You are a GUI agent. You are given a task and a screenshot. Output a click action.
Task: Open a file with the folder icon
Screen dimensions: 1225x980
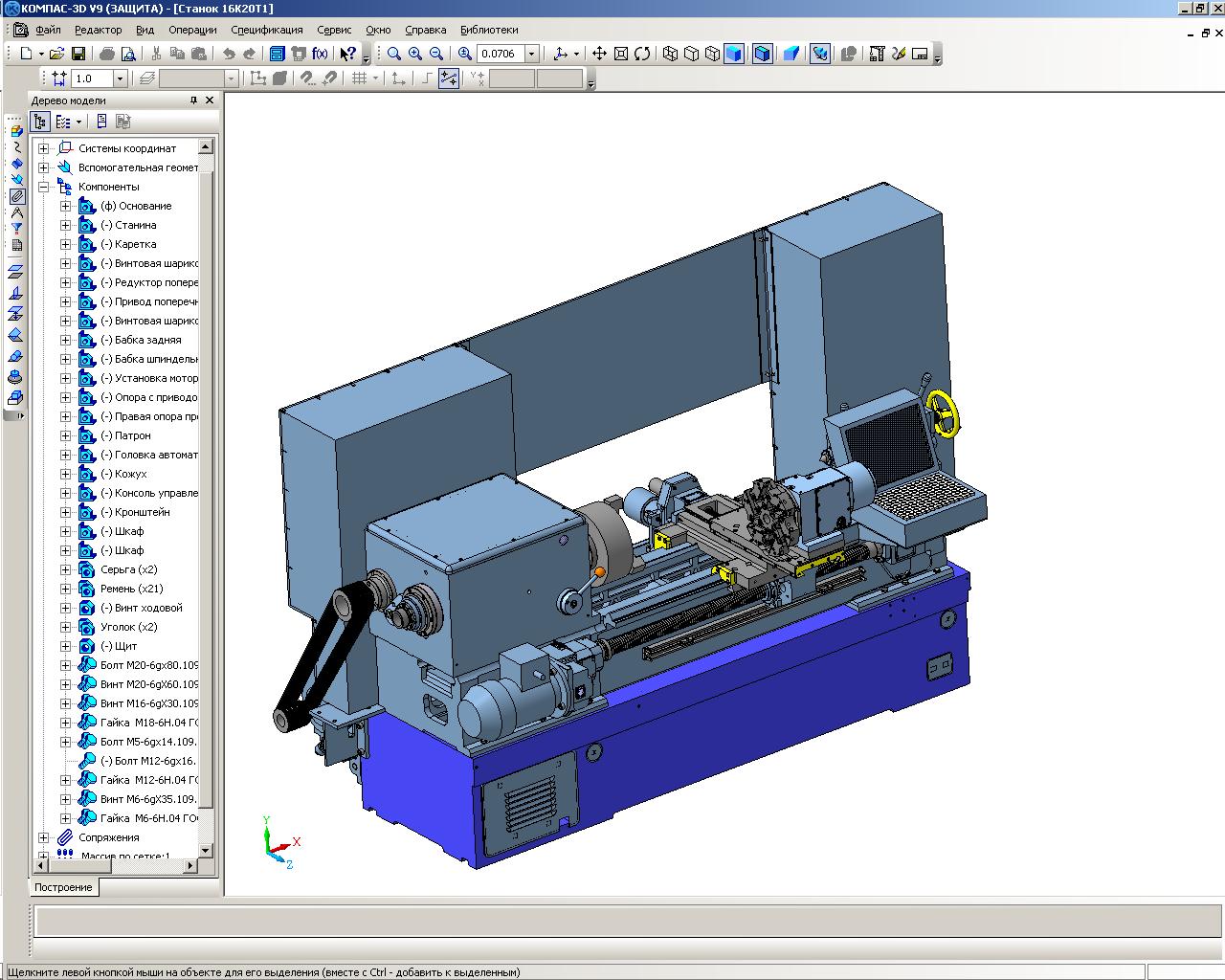pos(57,54)
